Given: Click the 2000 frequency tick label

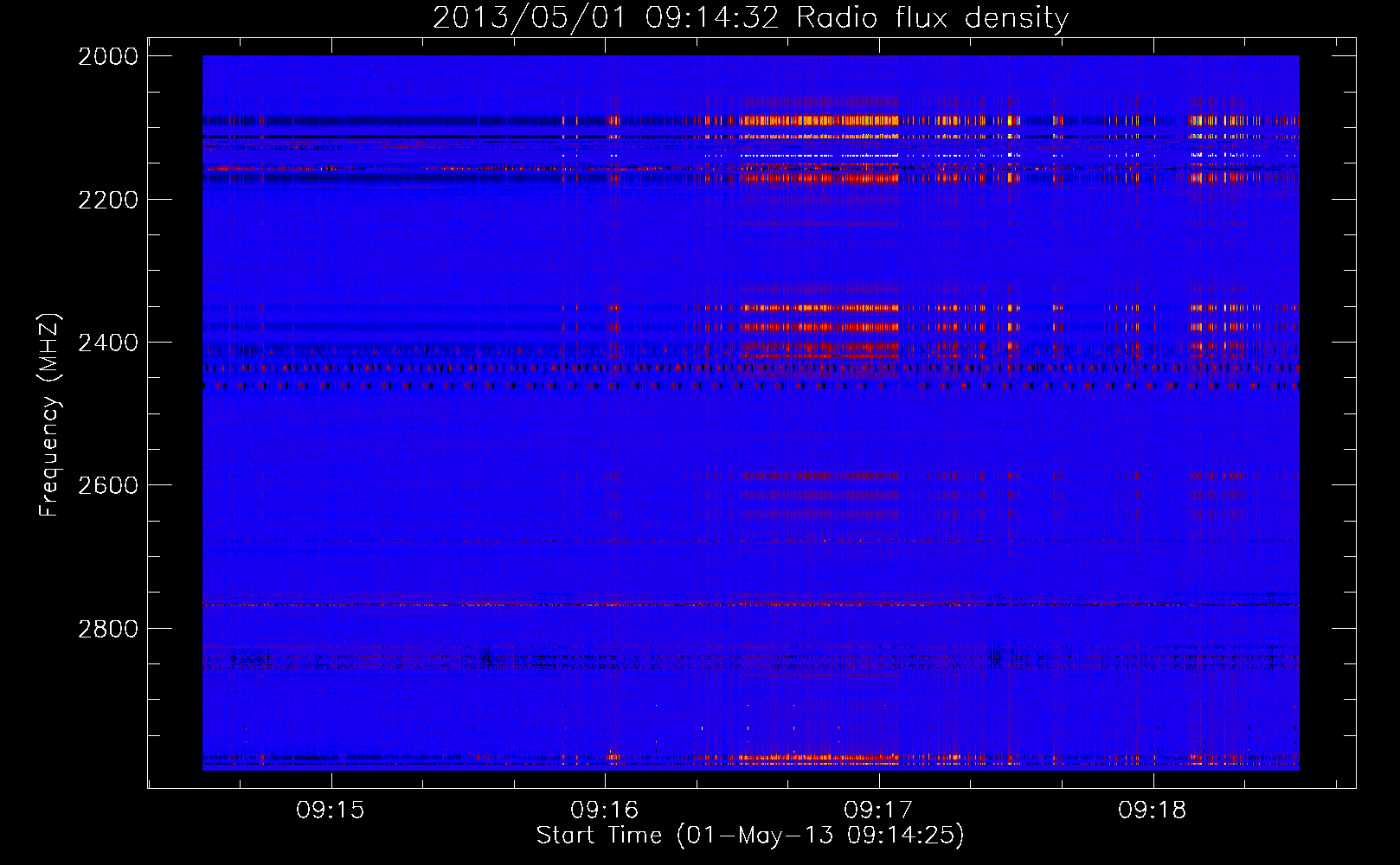Looking at the screenshot, I should tap(108, 56).
